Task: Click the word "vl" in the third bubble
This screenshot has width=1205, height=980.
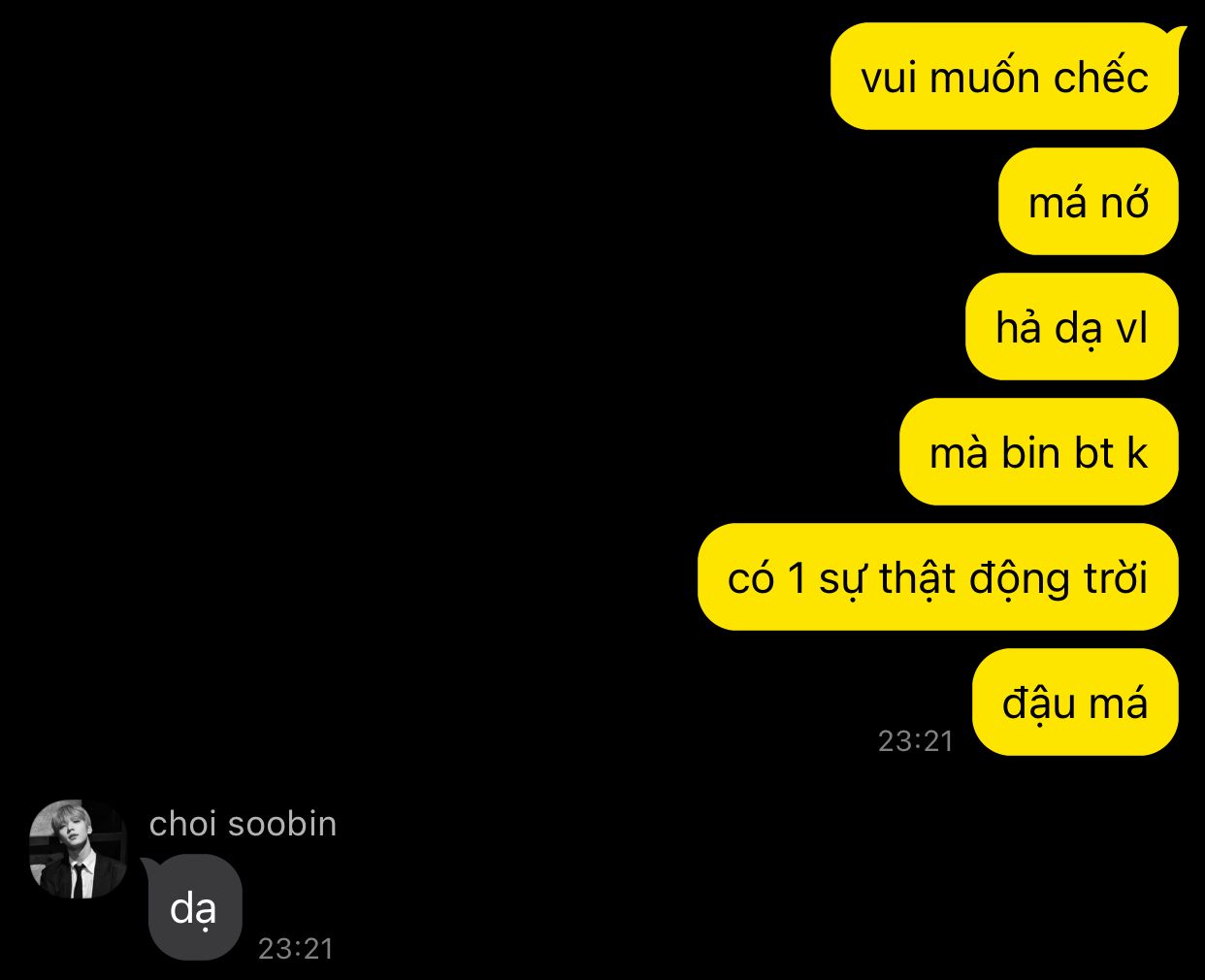Action: 1131,328
